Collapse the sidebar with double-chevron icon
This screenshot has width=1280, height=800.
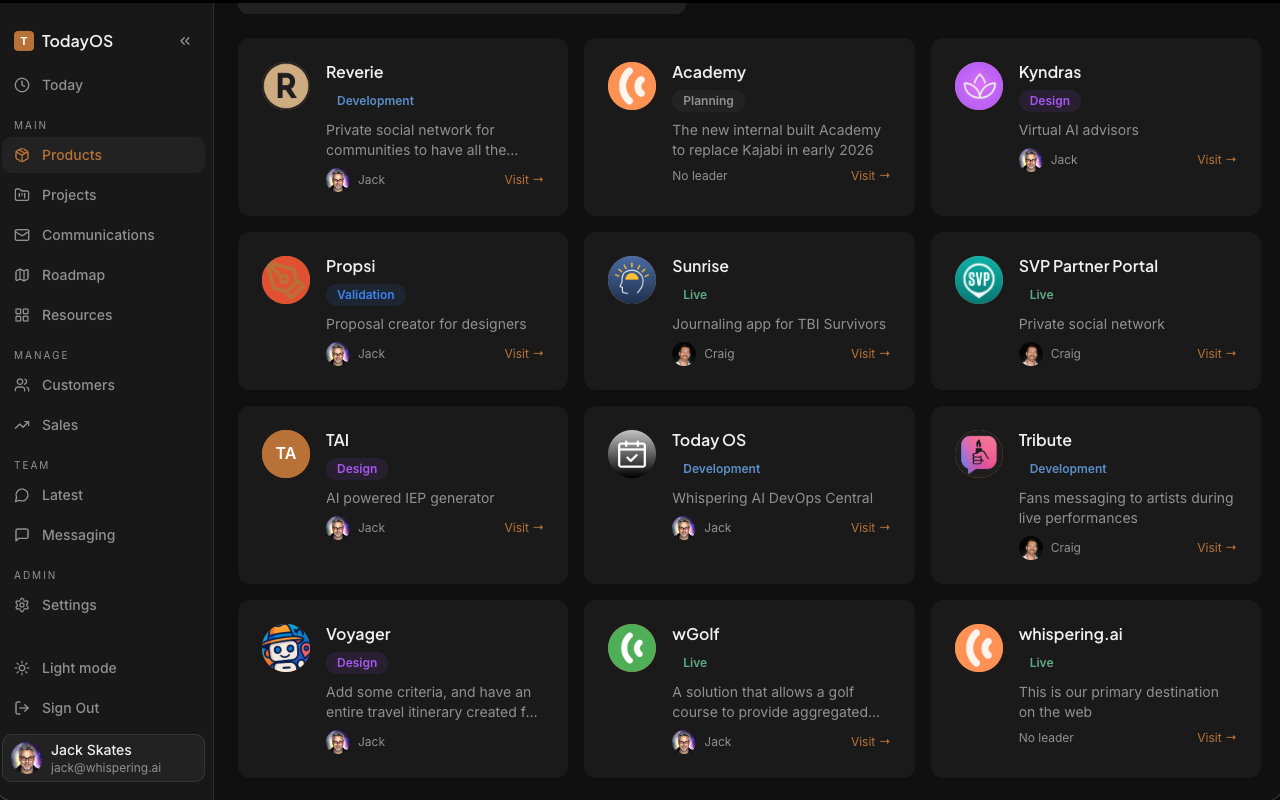coord(185,41)
